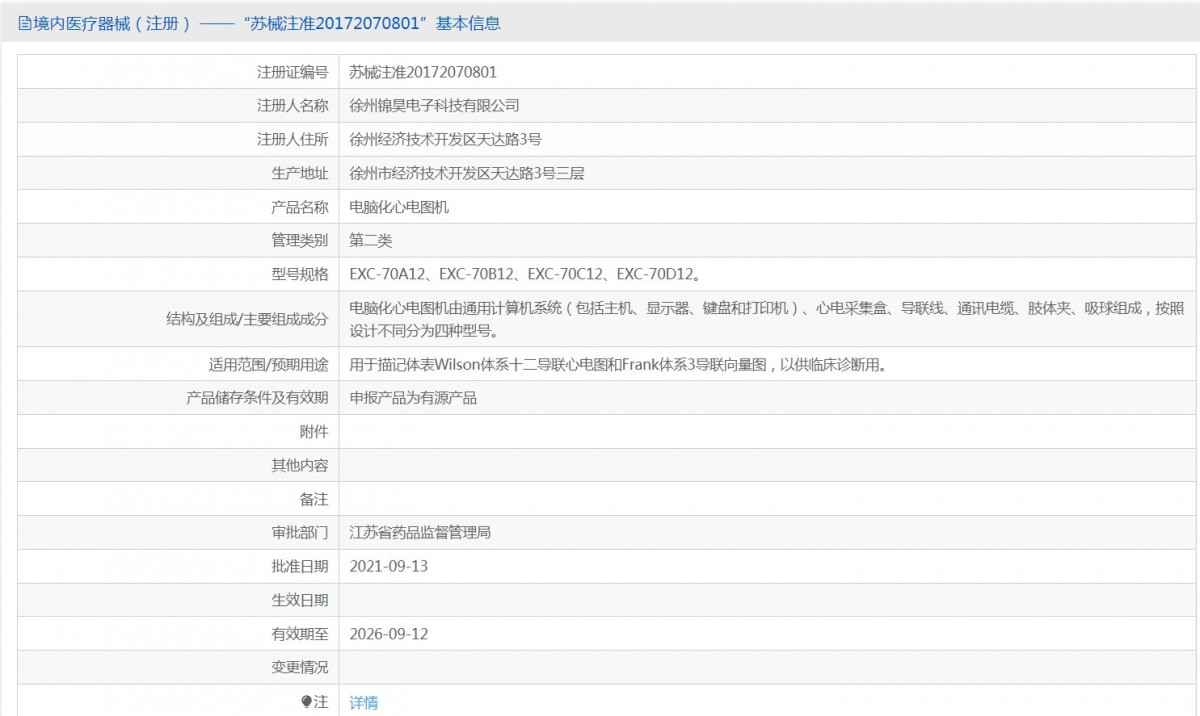Click the 产品储存条件及有效期 label
Screen dimensions: 1200x716
coord(257,398)
